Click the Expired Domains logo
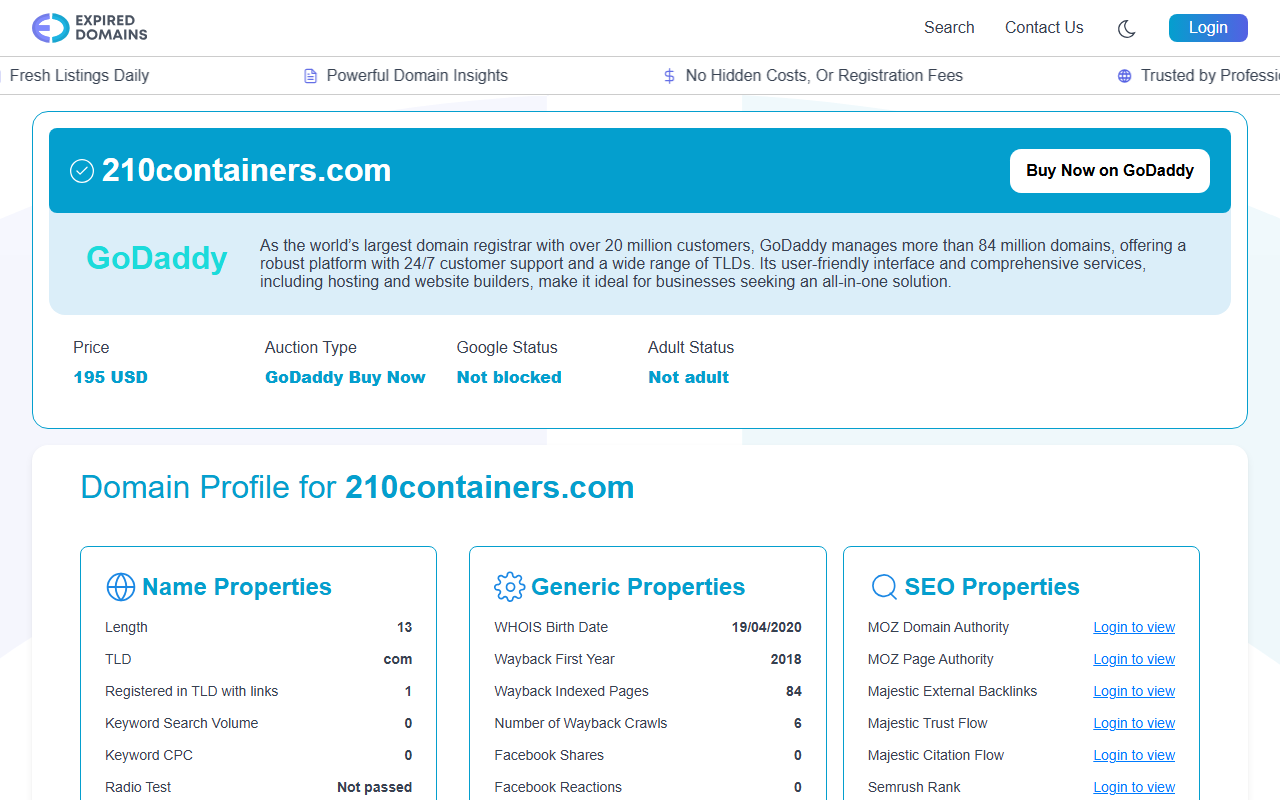The width and height of the screenshot is (1280, 800). [x=90, y=28]
